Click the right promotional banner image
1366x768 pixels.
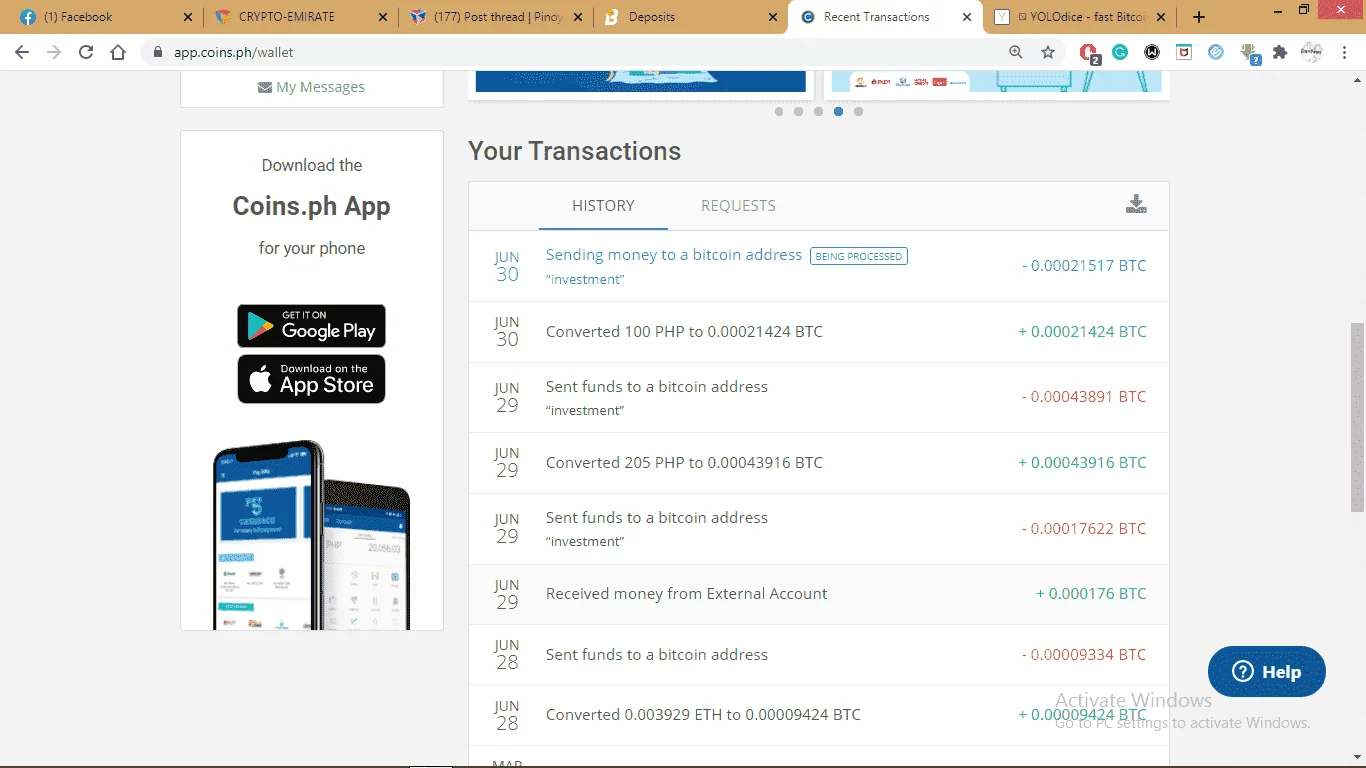pyautogui.click(x=997, y=81)
